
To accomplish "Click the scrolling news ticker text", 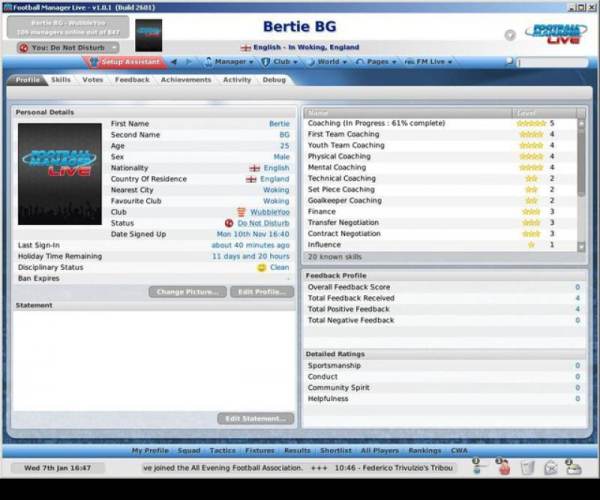I will pyautogui.click(x=299, y=468).
